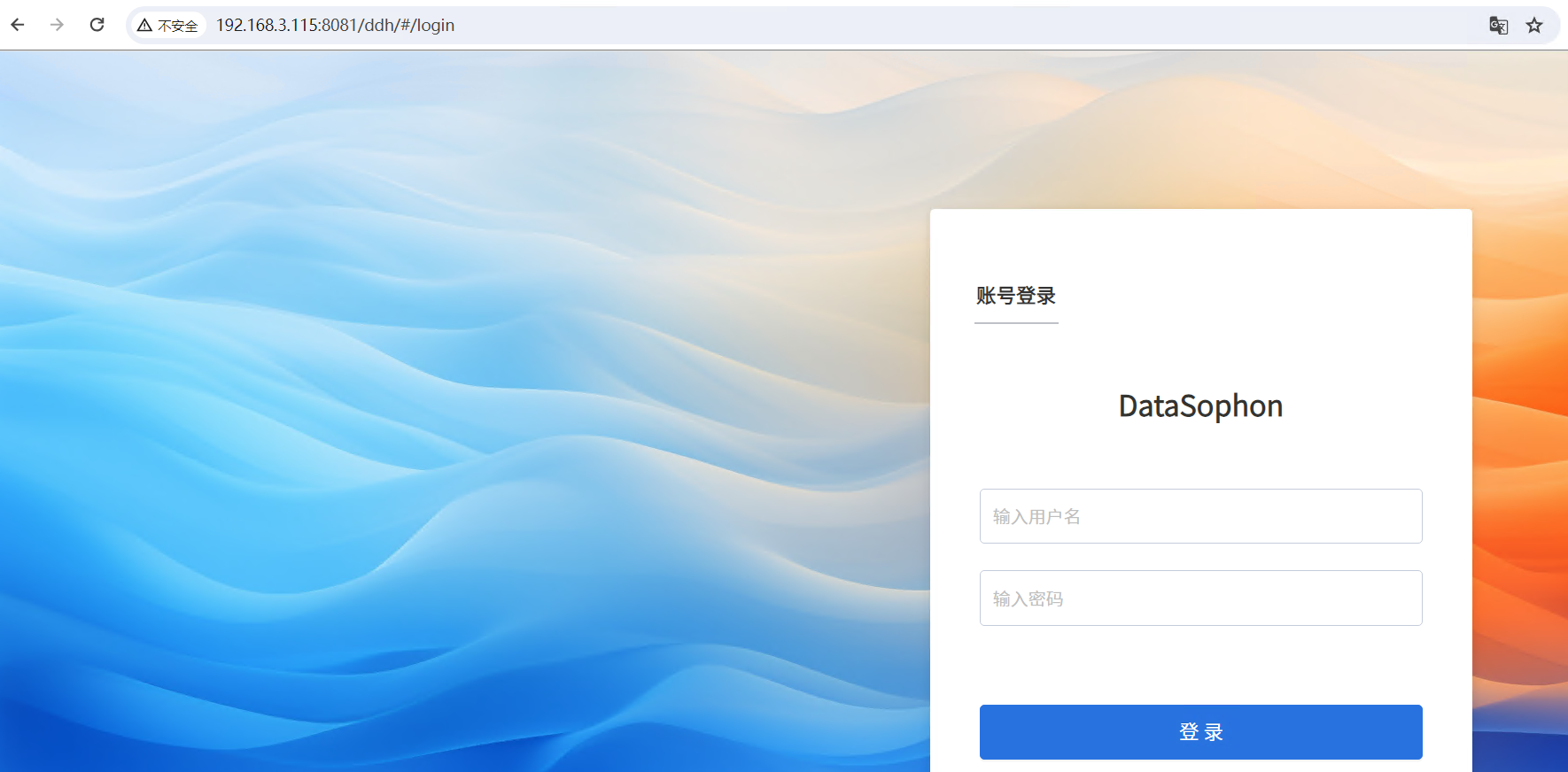Click the gap between password field and 登录 button

[1200, 666]
